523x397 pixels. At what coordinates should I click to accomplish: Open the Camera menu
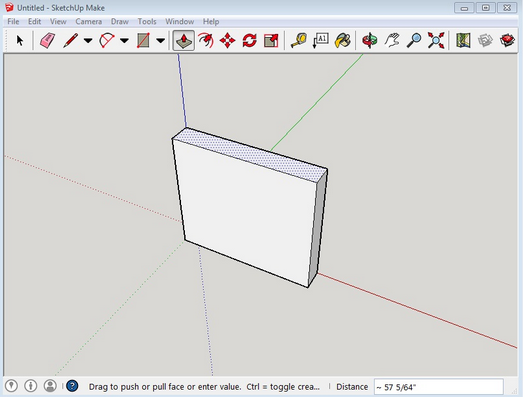click(88, 22)
